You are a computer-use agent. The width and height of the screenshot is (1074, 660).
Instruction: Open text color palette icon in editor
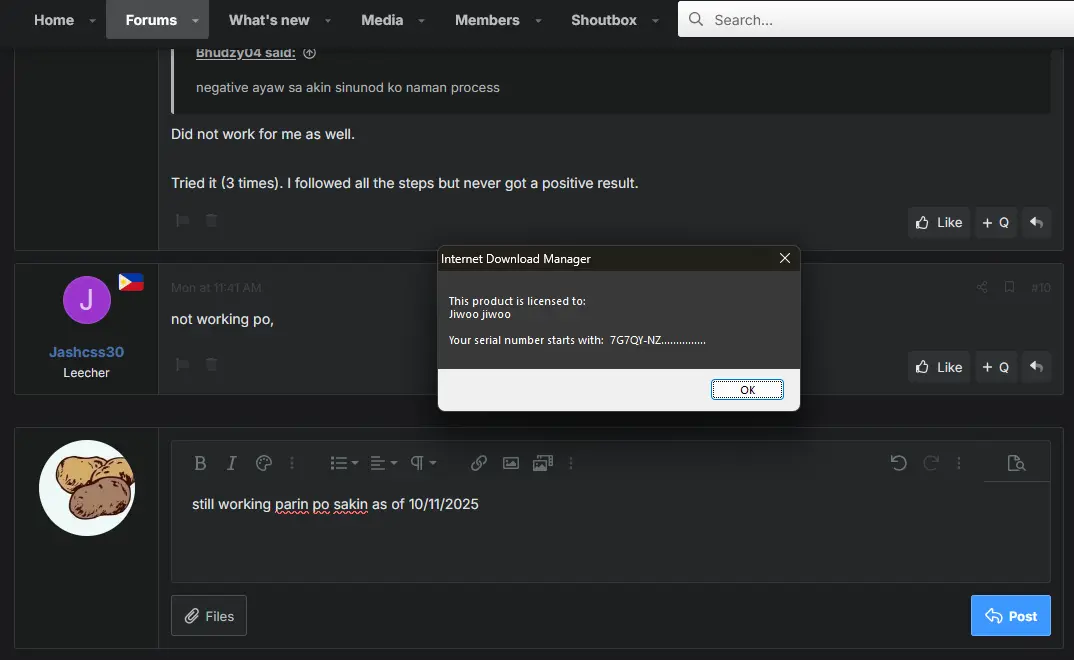(264, 464)
